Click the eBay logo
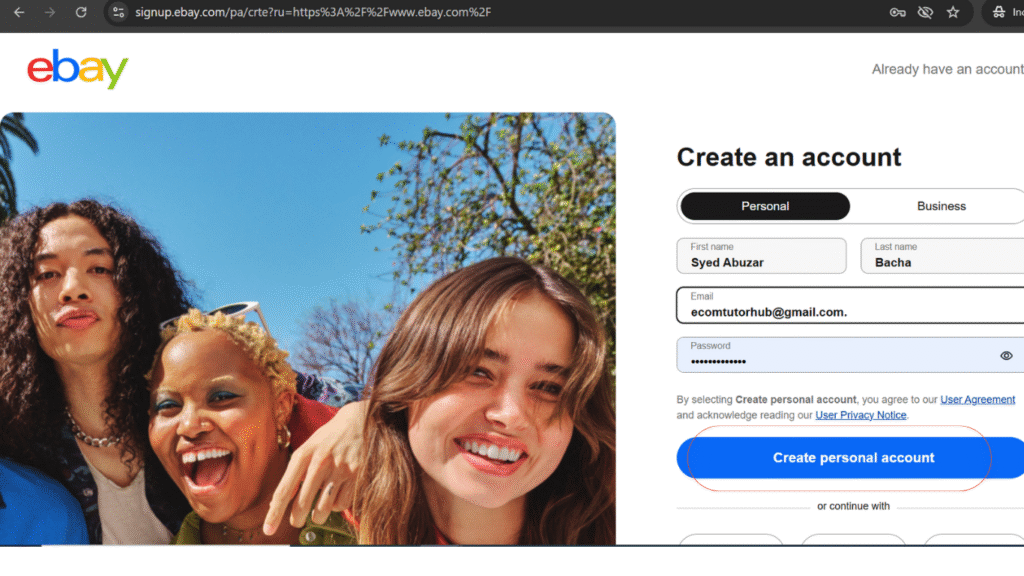 77,68
